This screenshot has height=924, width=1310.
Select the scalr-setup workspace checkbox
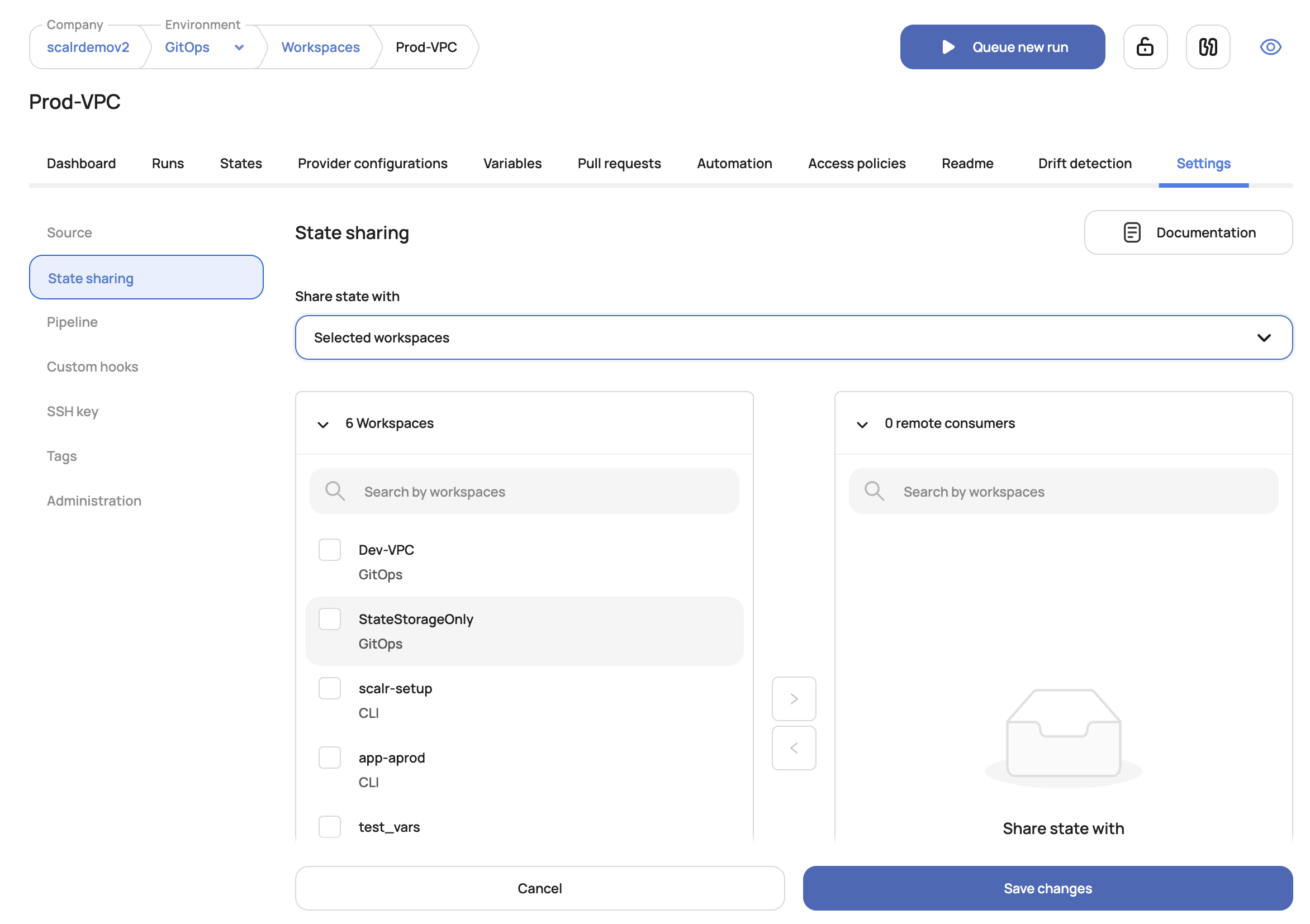[x=329, y=688]
